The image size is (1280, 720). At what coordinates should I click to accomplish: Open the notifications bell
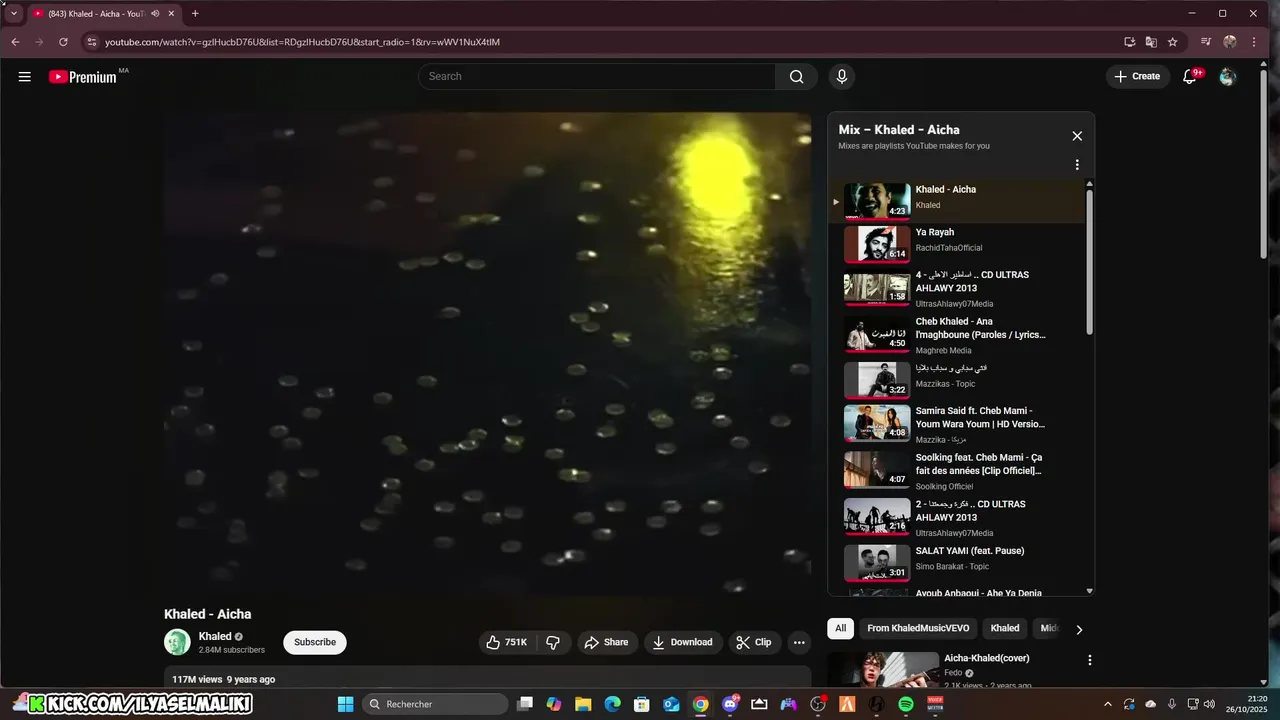pos(1189,76)
